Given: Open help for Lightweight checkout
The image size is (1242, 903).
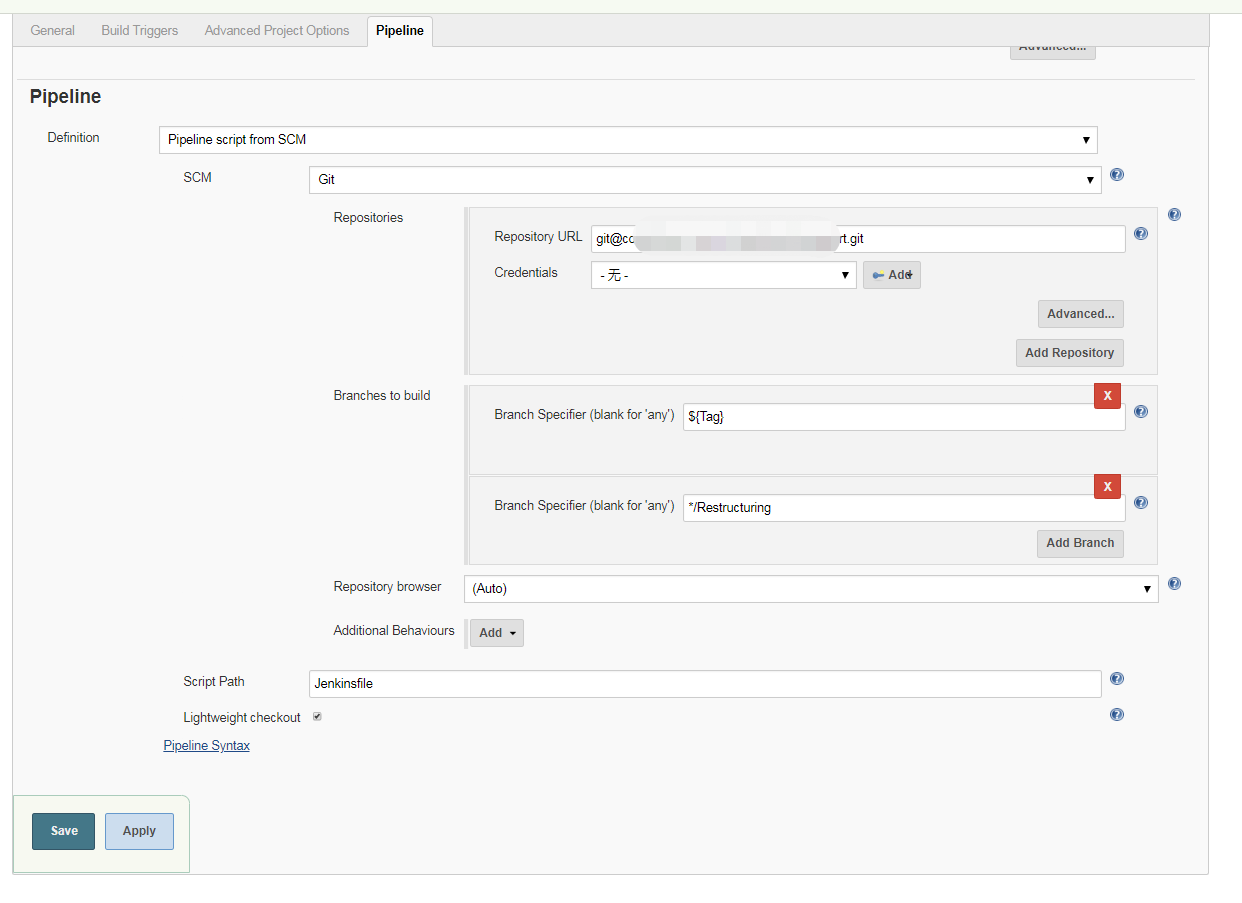Looking at the screenshot, I should (1117, 715).
